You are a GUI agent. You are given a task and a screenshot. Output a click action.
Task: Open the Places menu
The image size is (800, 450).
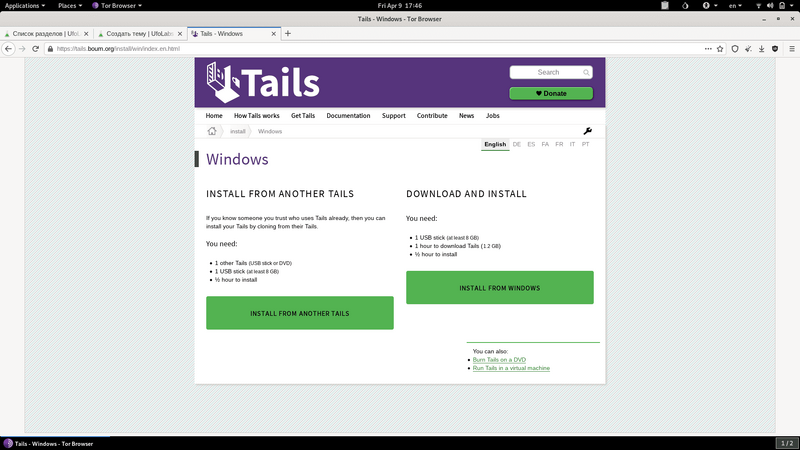coord(70,6)
